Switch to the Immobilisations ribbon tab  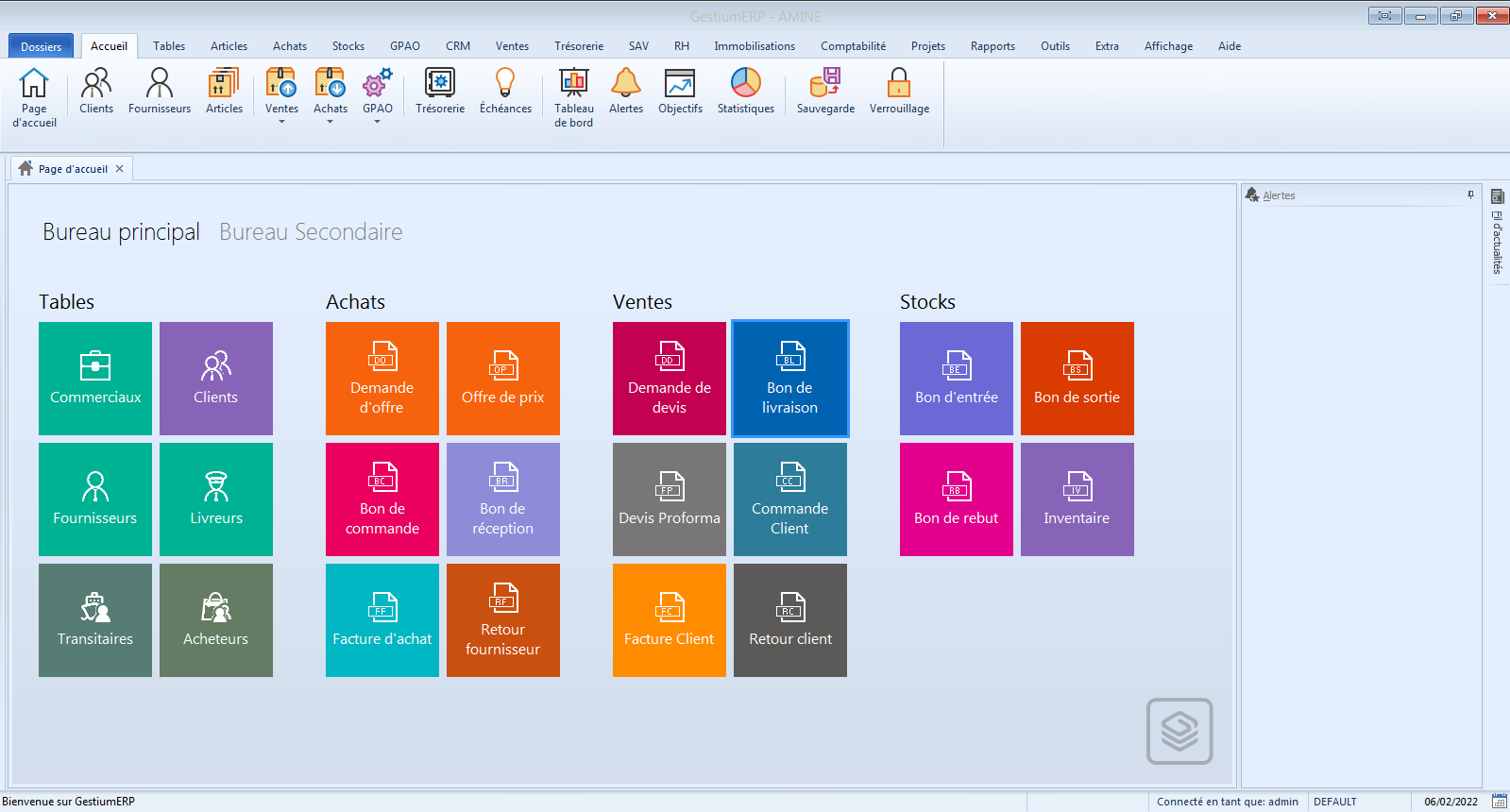755,46
